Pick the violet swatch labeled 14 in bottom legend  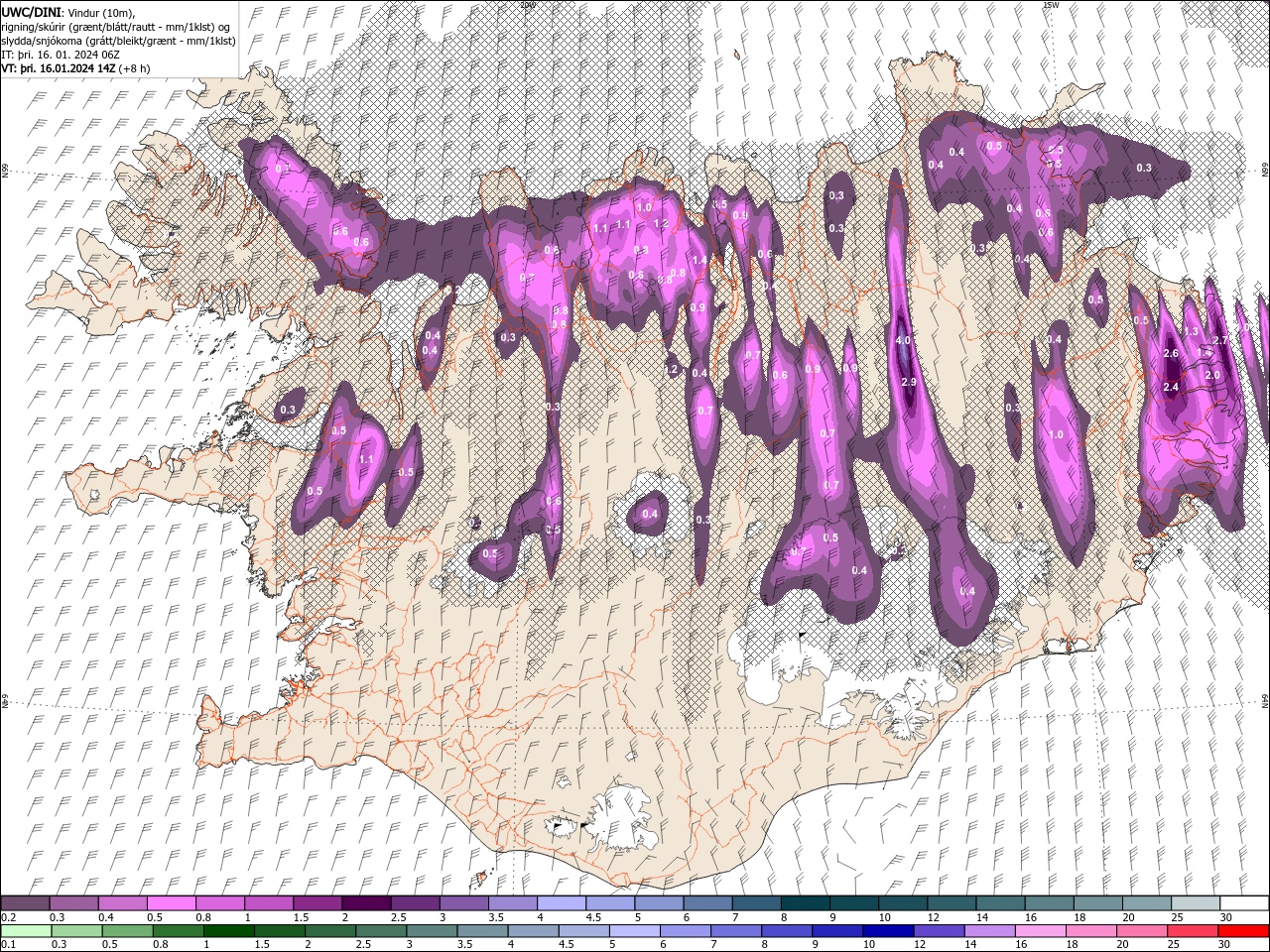click(989, 931)
